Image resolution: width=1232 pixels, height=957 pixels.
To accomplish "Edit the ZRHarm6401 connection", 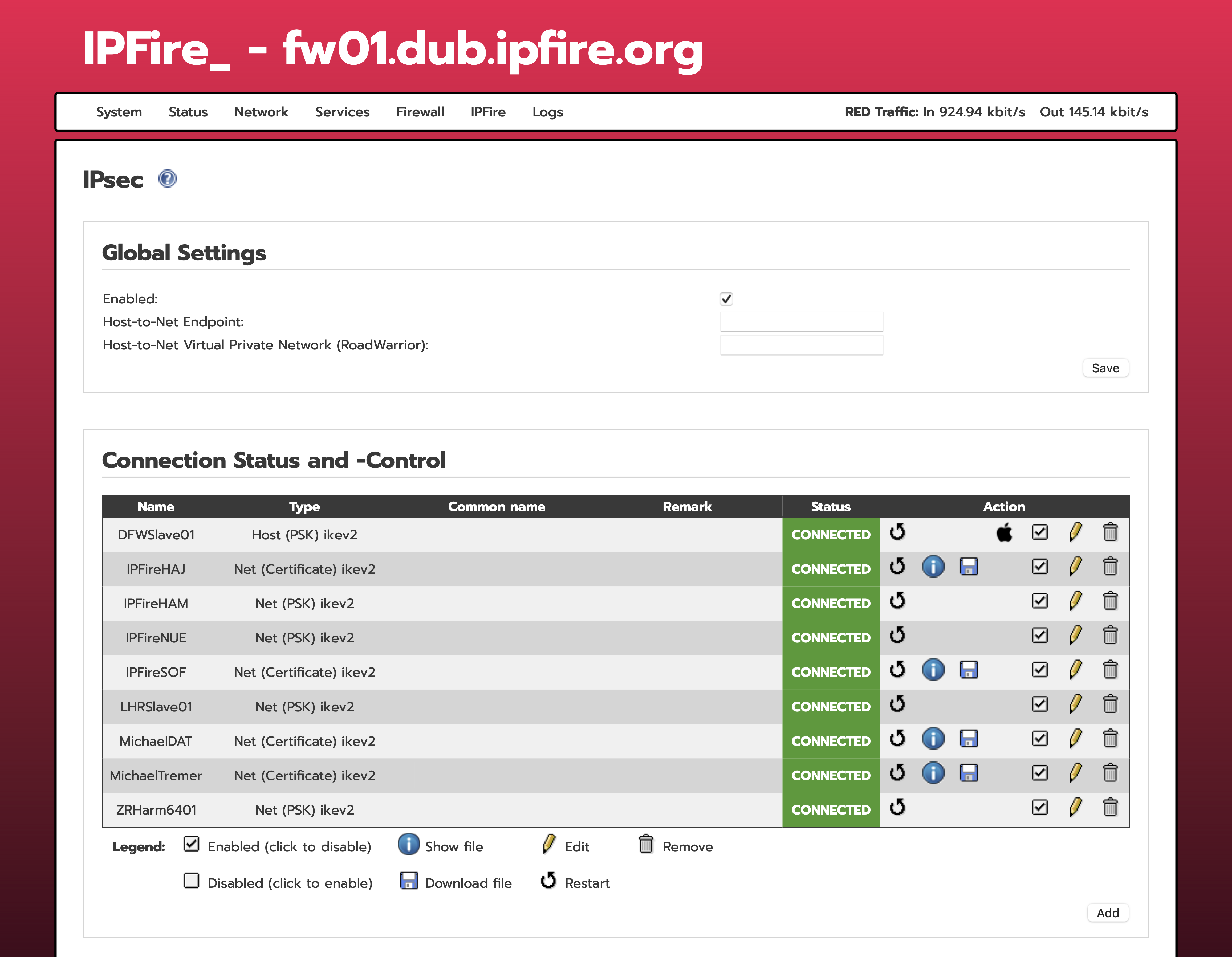I will (1075, 807).
